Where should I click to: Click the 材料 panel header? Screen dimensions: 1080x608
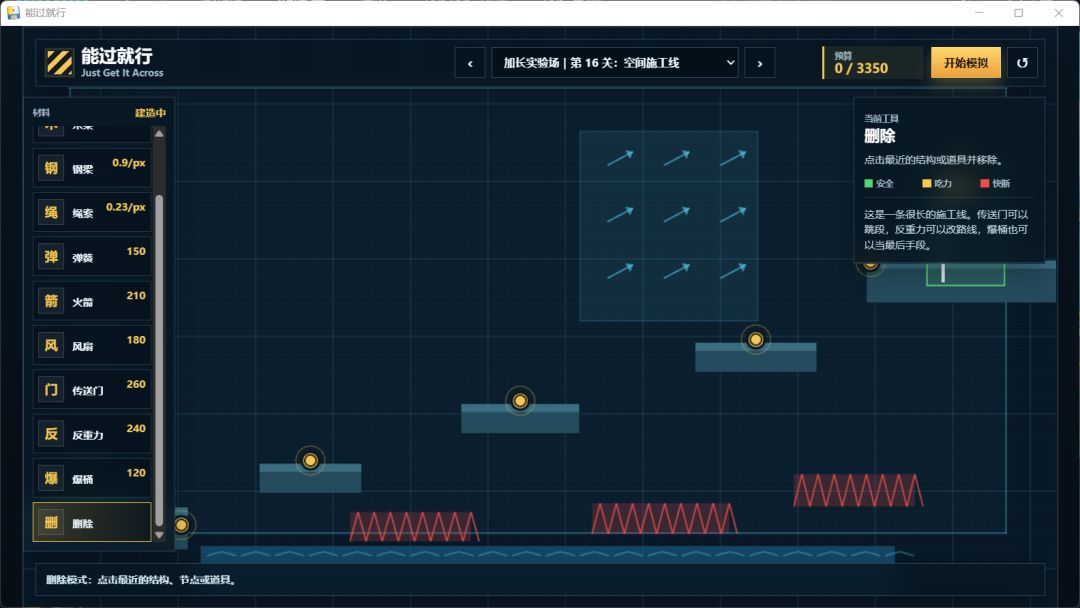[x=41, y=113]
